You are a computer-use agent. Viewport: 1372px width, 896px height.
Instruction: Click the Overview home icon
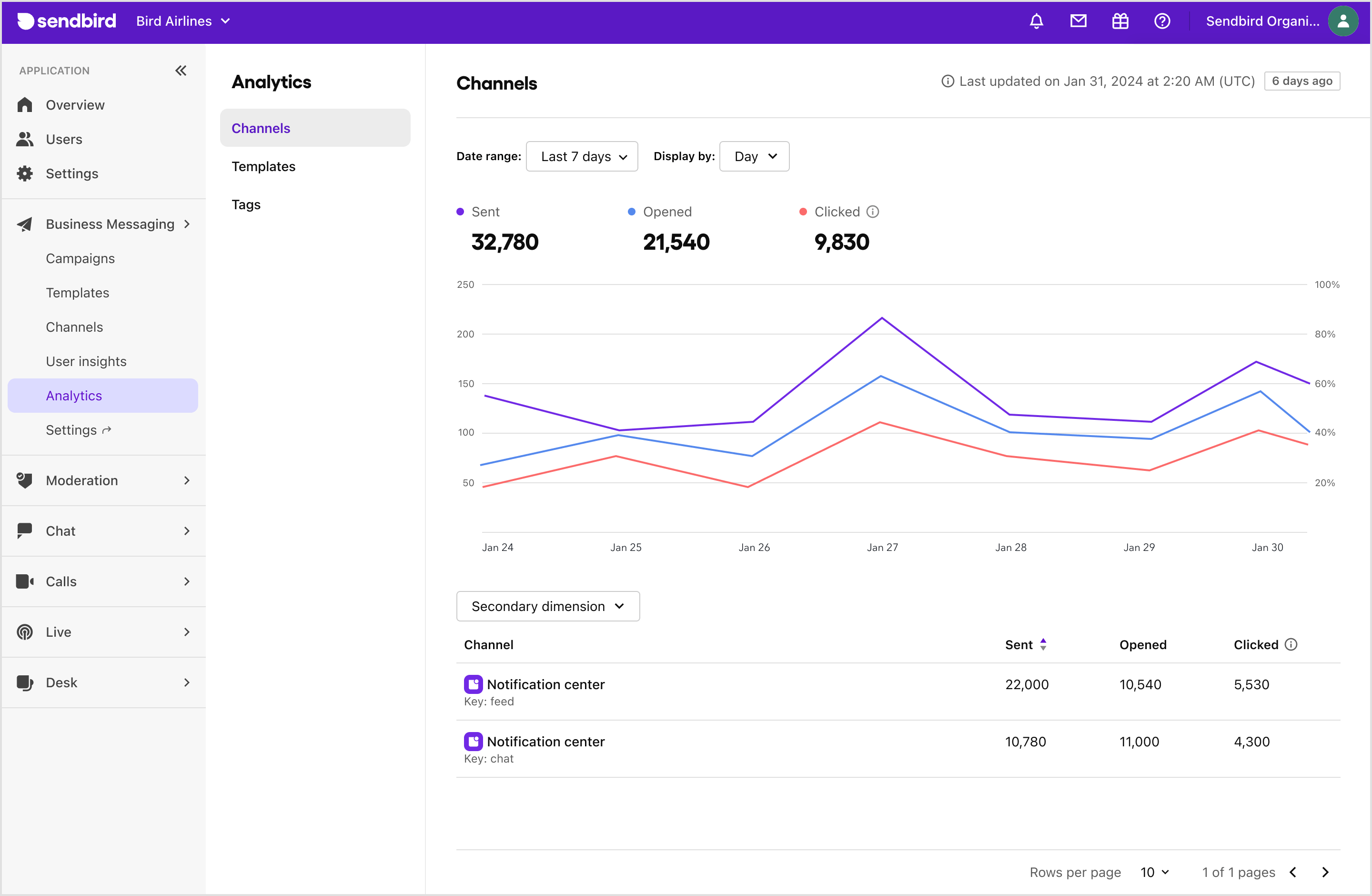pyautogui.click(x=25, y=105)
